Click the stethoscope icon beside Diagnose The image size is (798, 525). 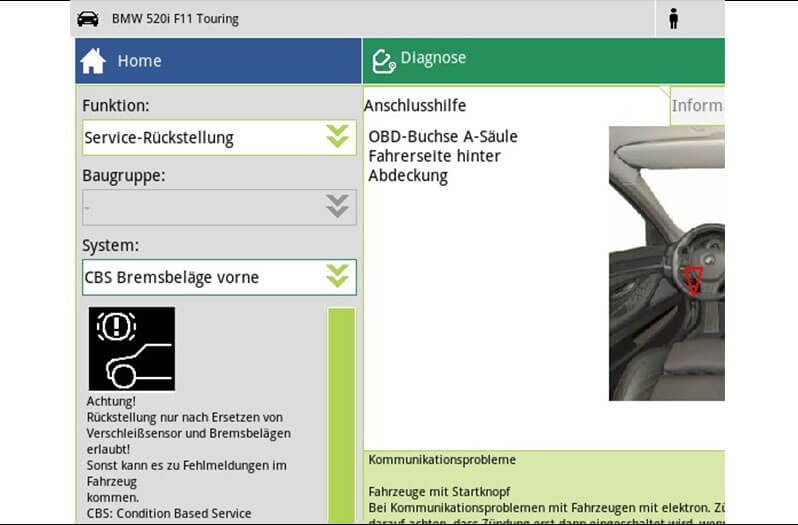click(x=383, y=60)
